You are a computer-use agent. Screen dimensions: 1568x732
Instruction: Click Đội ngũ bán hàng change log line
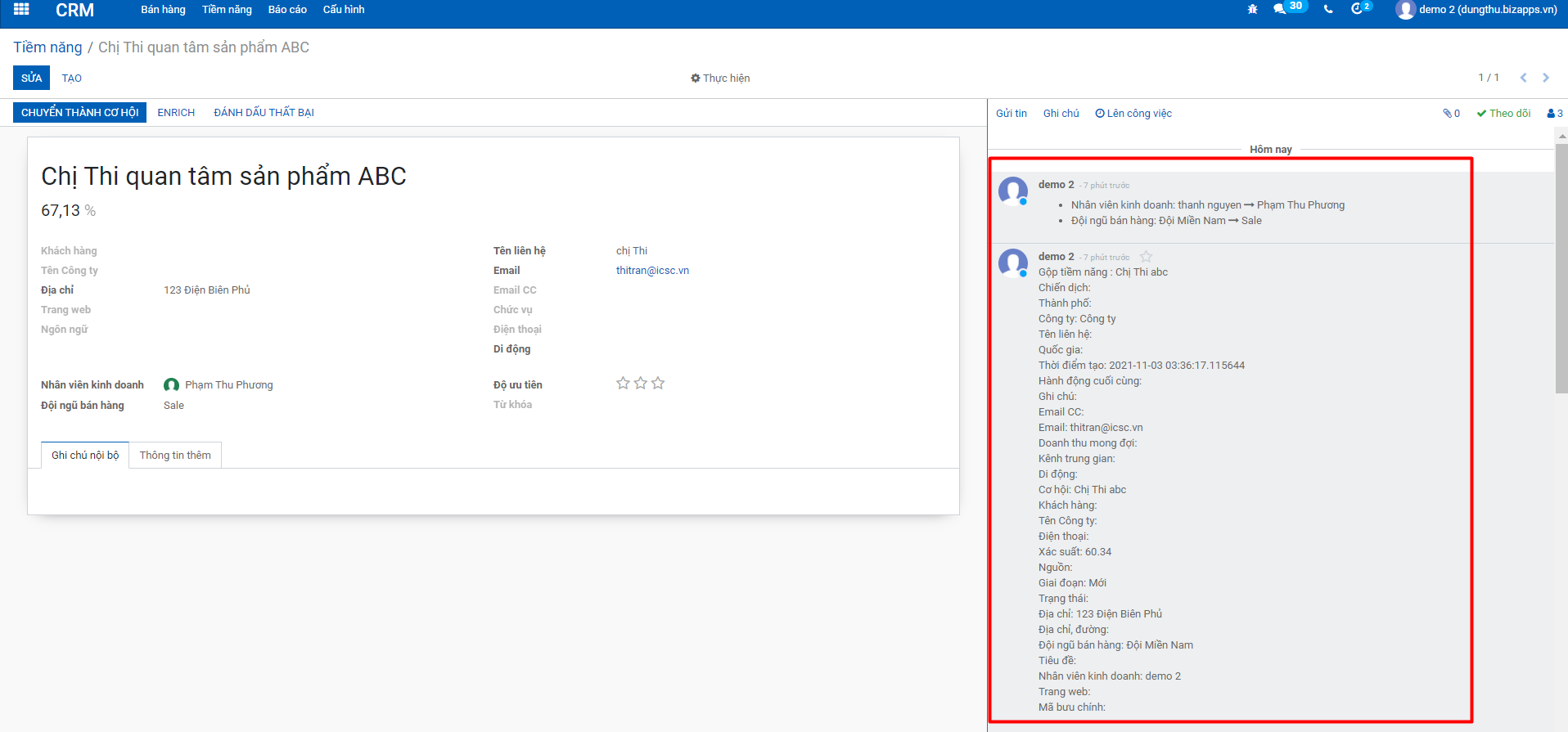(1166, 221)
